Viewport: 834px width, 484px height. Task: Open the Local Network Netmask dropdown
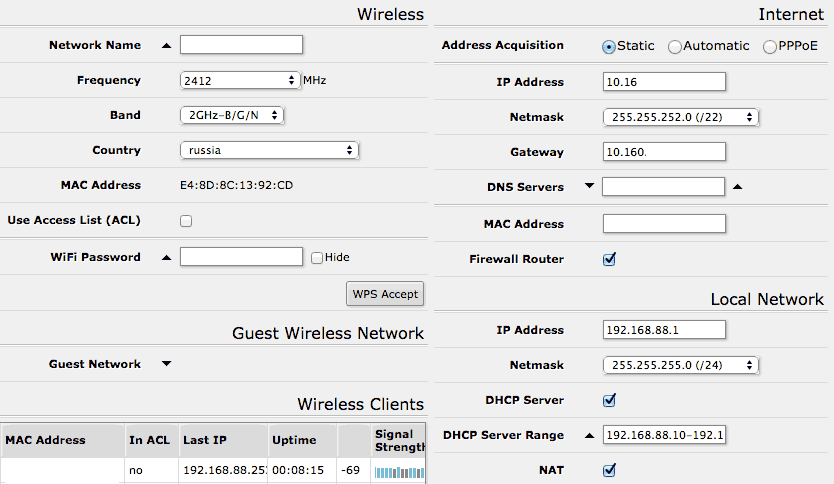[681, 365]
